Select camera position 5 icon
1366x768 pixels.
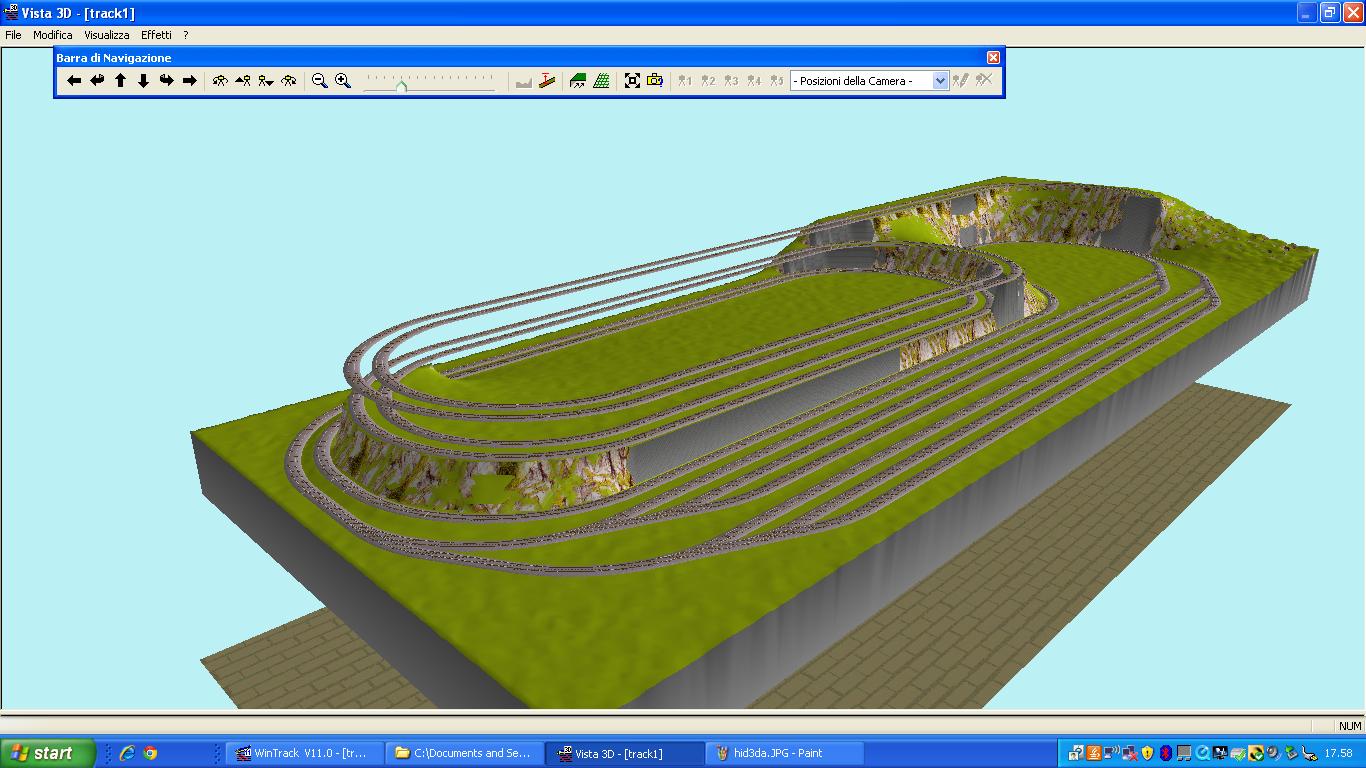click(x=777, y=81)
